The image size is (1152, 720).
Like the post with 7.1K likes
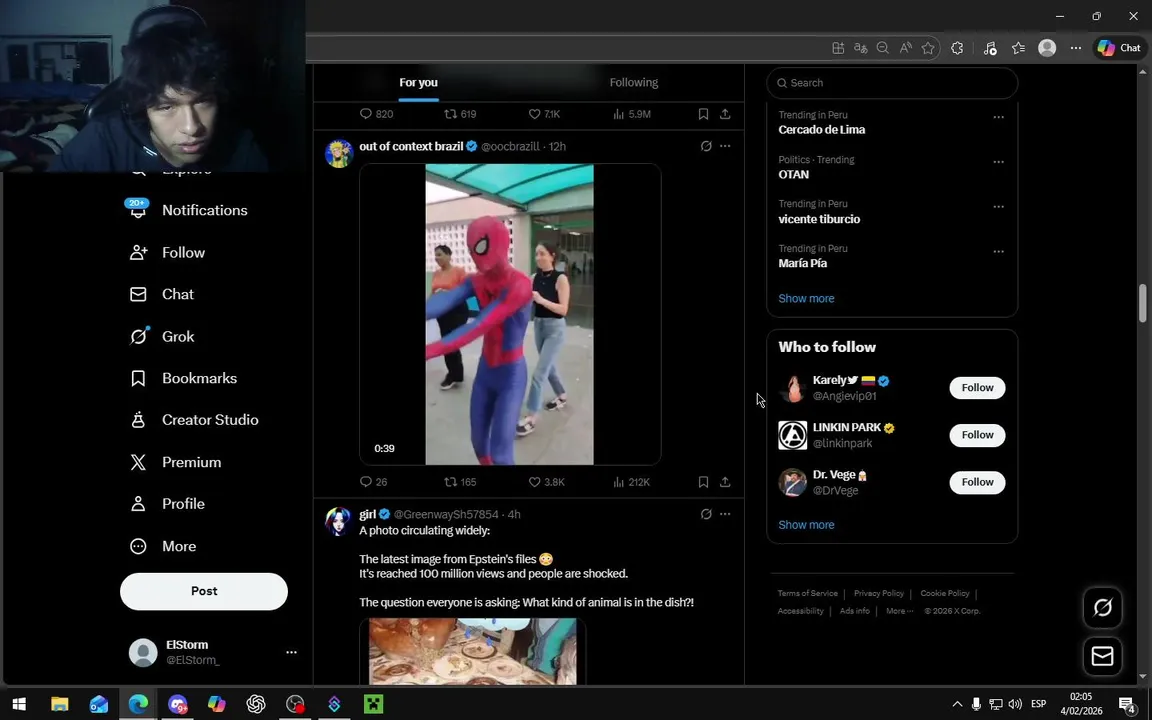pos(544,114)
